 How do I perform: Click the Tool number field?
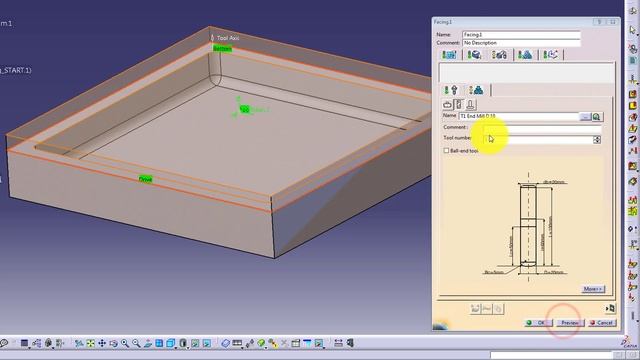click(x=538, y=140)
